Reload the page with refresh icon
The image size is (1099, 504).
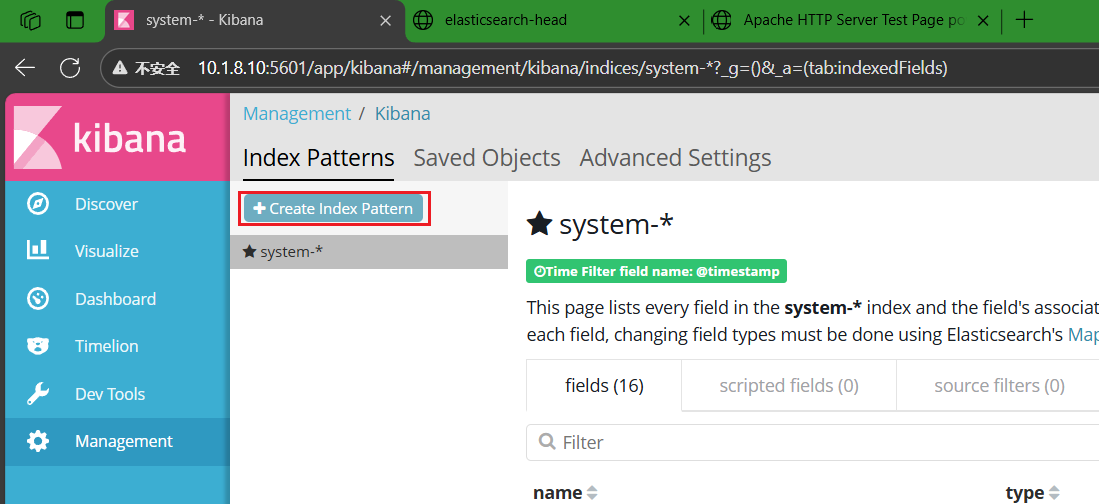[x=69, y=67]
